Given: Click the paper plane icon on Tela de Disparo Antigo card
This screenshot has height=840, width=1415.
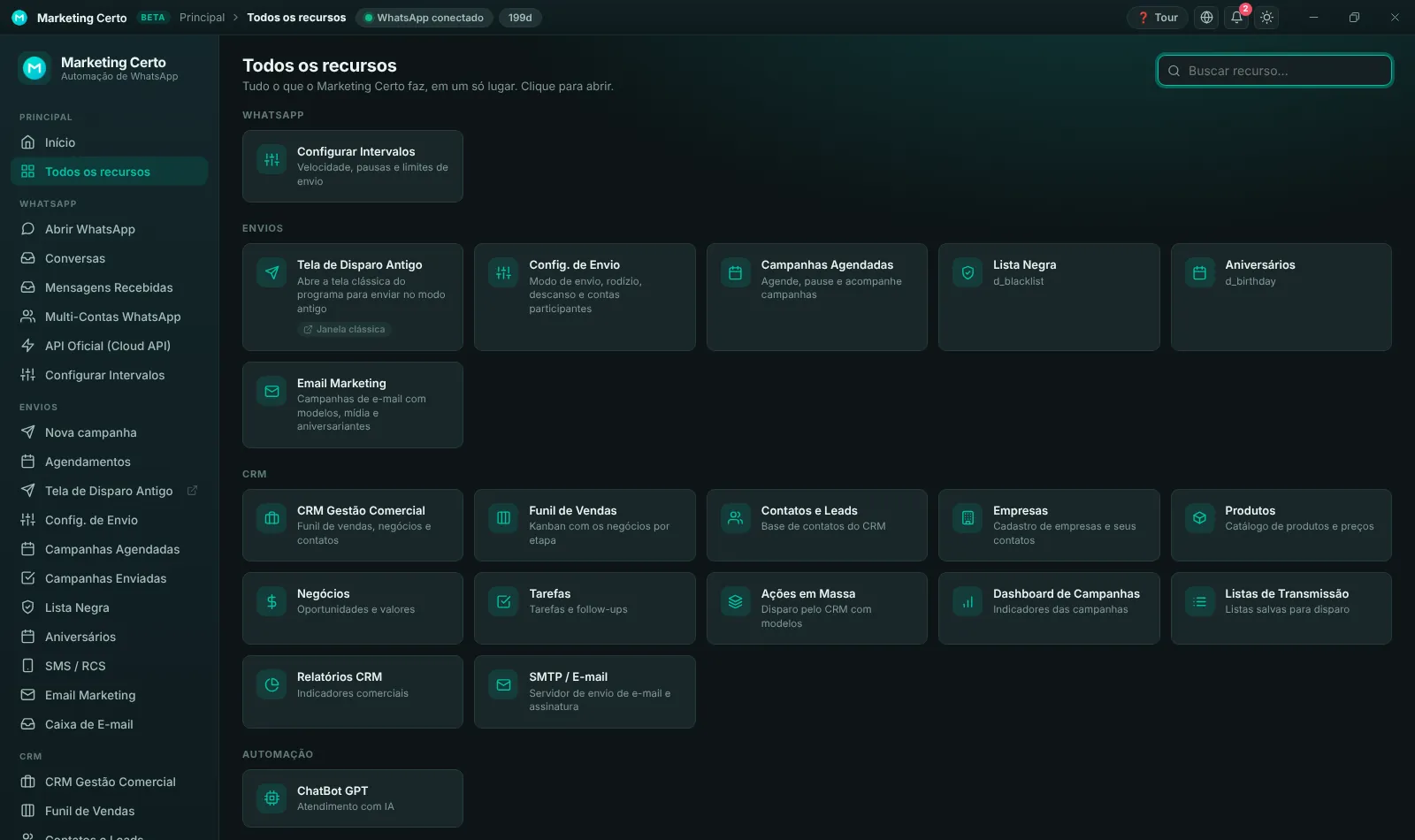Looking at the screenshot, I should click(x=272, y=273).
